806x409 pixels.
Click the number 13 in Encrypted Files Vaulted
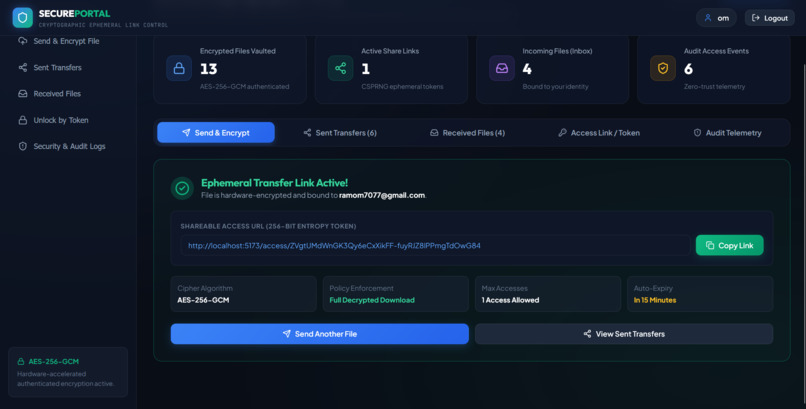pyautogui.click(x=209, y=69)
